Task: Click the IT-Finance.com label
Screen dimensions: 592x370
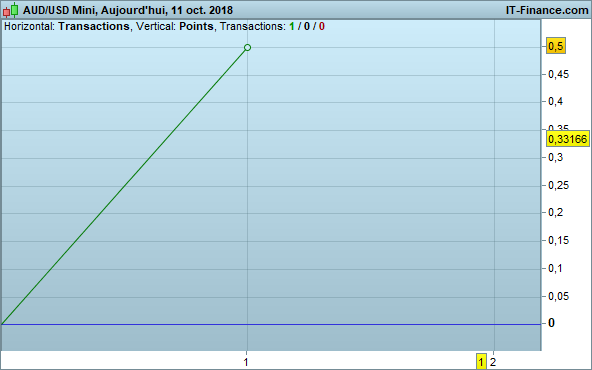Action: click(547, 10)
